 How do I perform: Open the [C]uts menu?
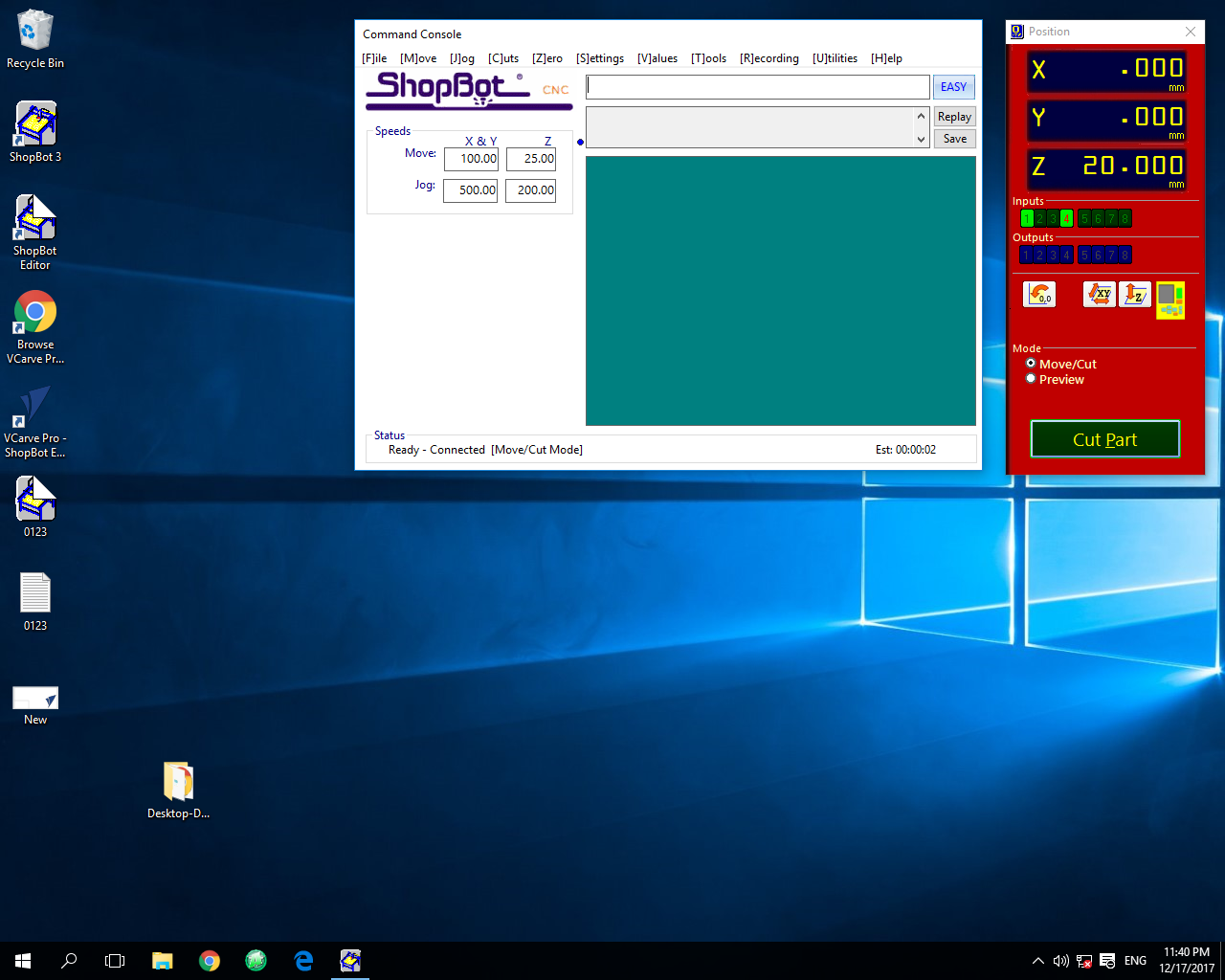502,58
